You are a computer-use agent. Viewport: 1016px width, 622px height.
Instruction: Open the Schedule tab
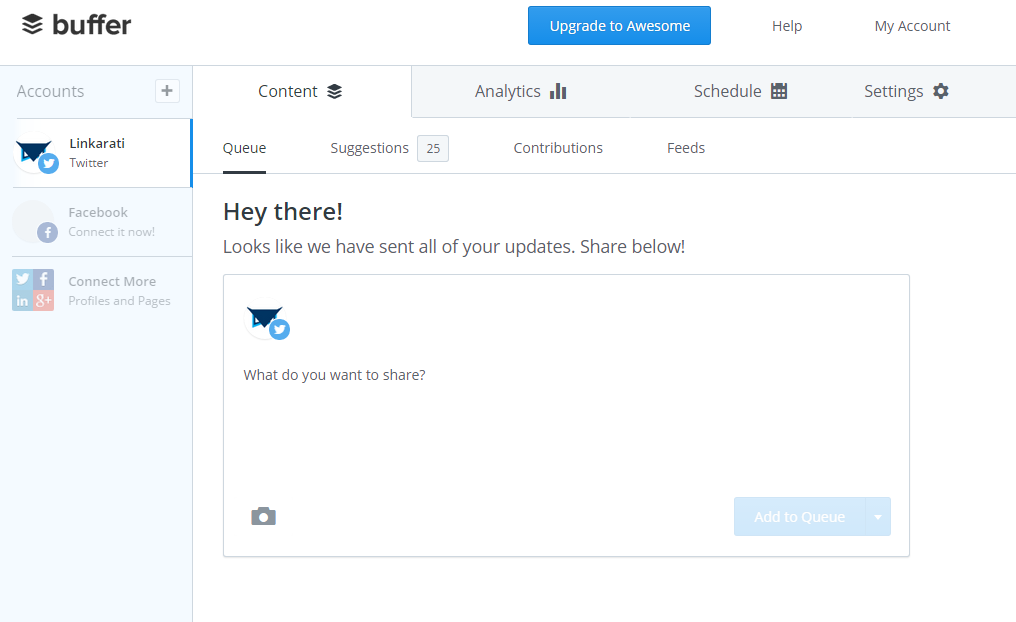(x=741, y=91)
